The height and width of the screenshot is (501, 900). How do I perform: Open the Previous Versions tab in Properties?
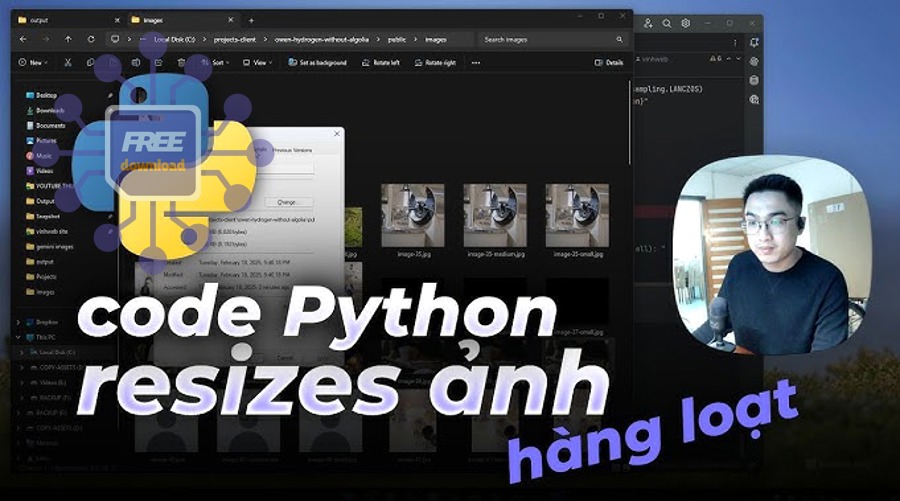coord(291,150)
